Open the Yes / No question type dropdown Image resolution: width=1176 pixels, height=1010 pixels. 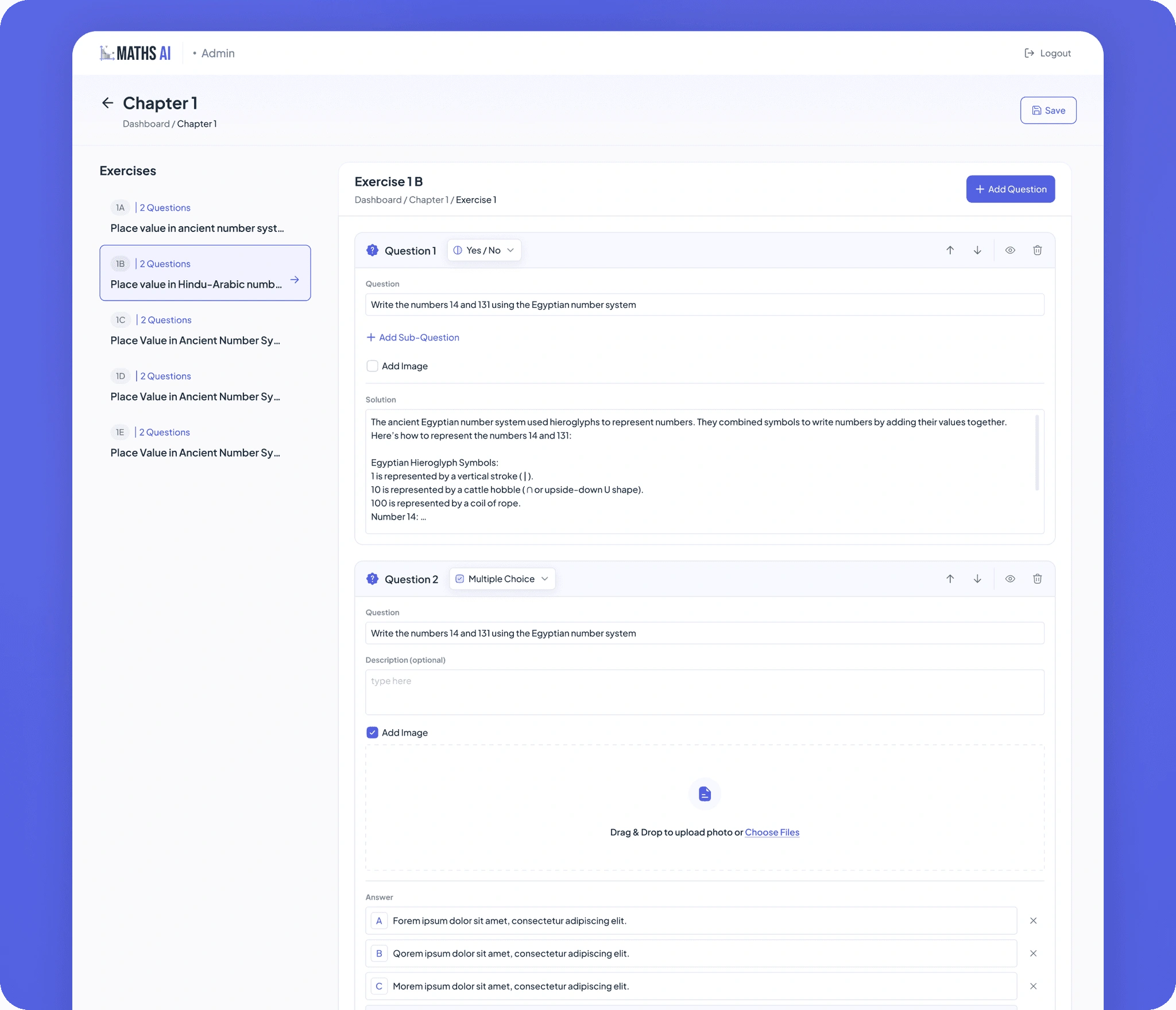(x=484, y=250)
